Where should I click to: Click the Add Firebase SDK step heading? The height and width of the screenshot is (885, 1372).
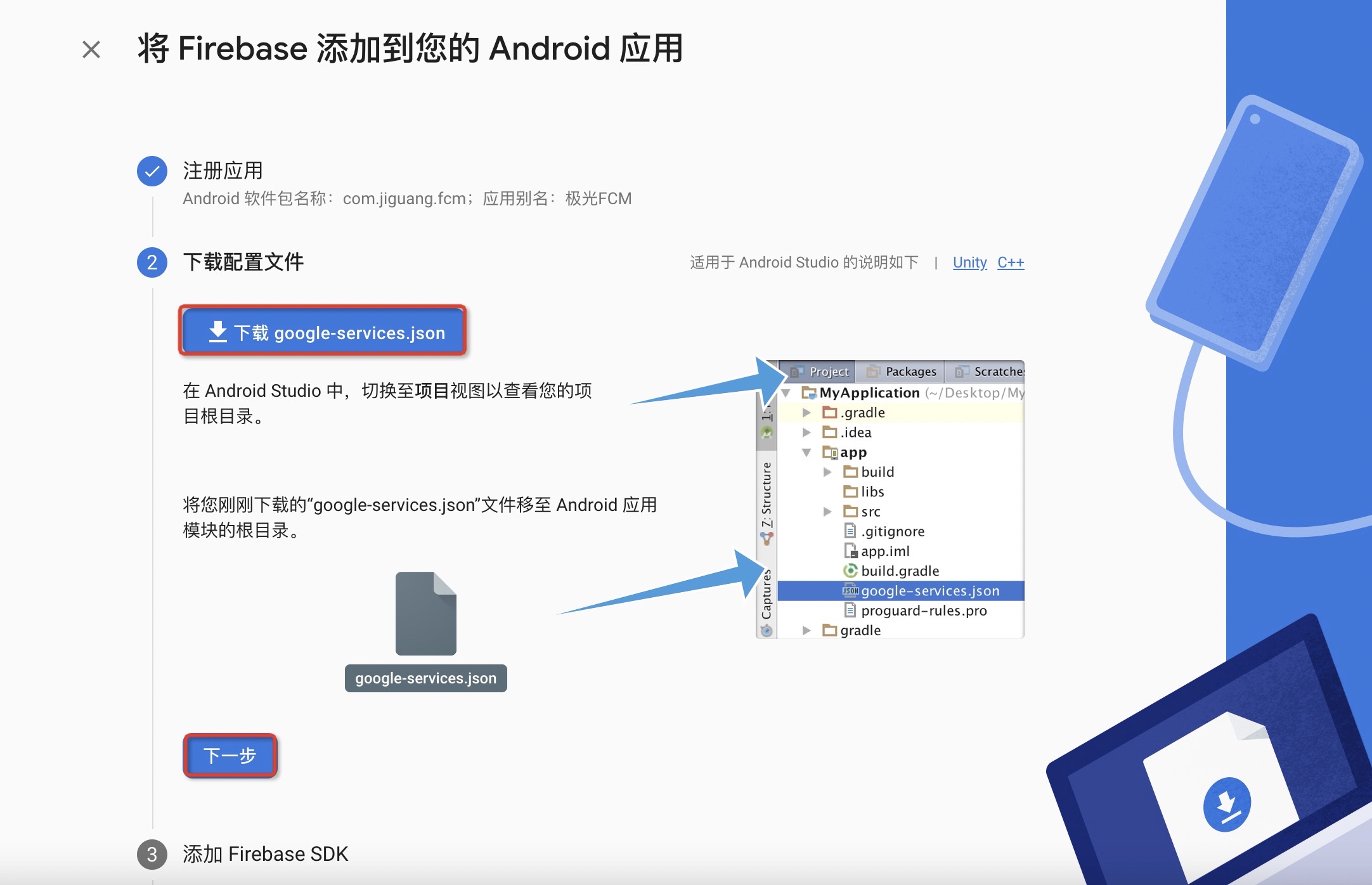[266, 855]
